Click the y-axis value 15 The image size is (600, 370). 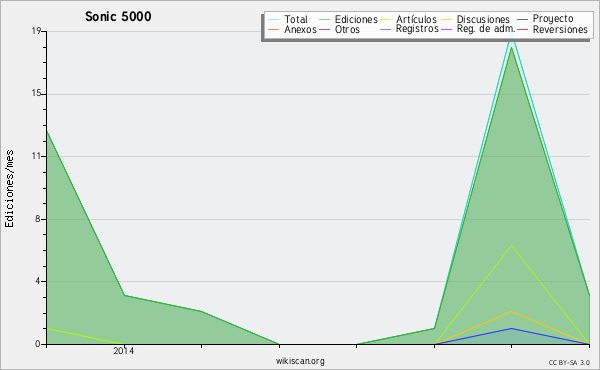(36, 94)
